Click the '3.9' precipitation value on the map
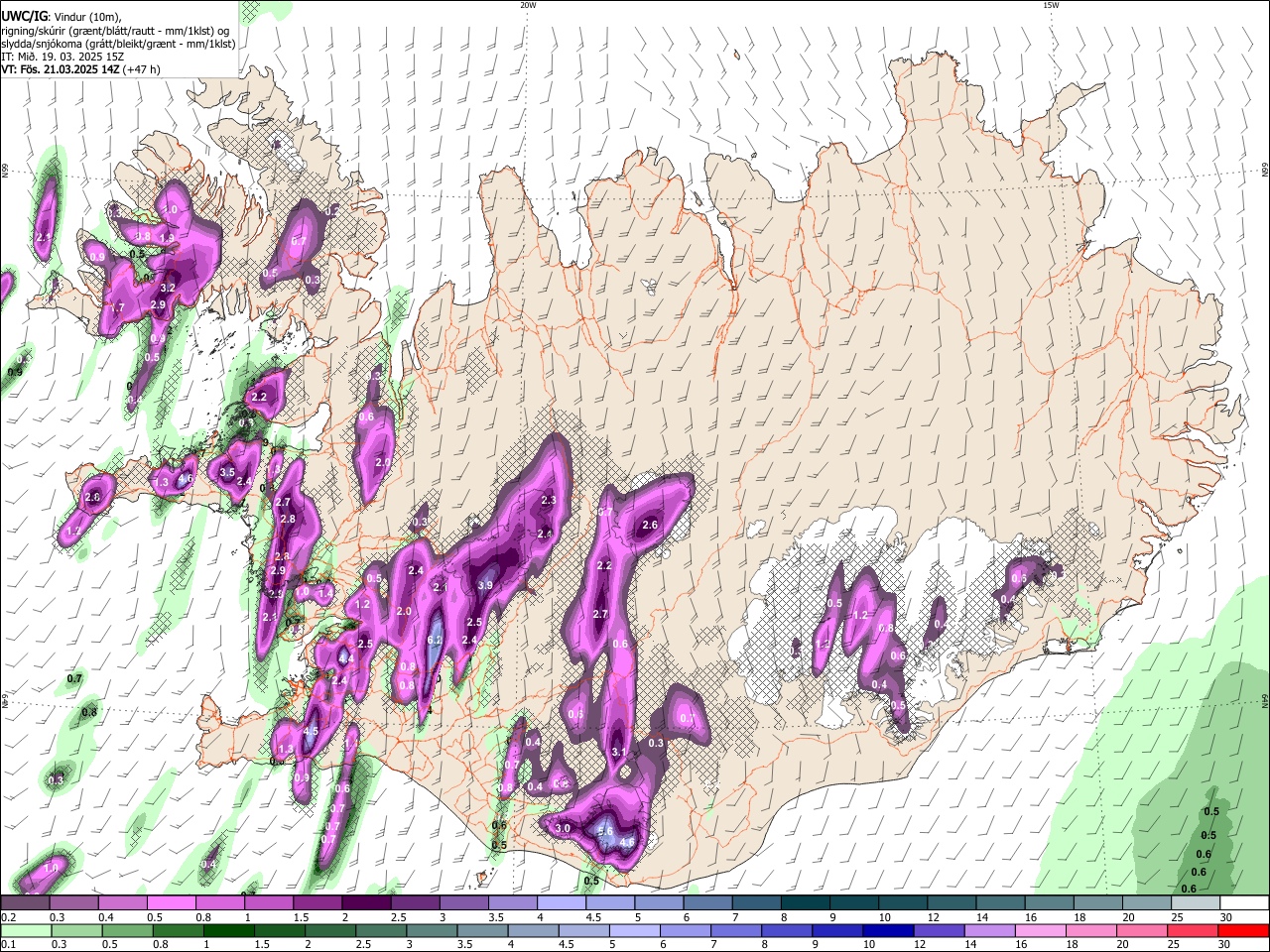The image size is (1270, 952). point(485,586)
